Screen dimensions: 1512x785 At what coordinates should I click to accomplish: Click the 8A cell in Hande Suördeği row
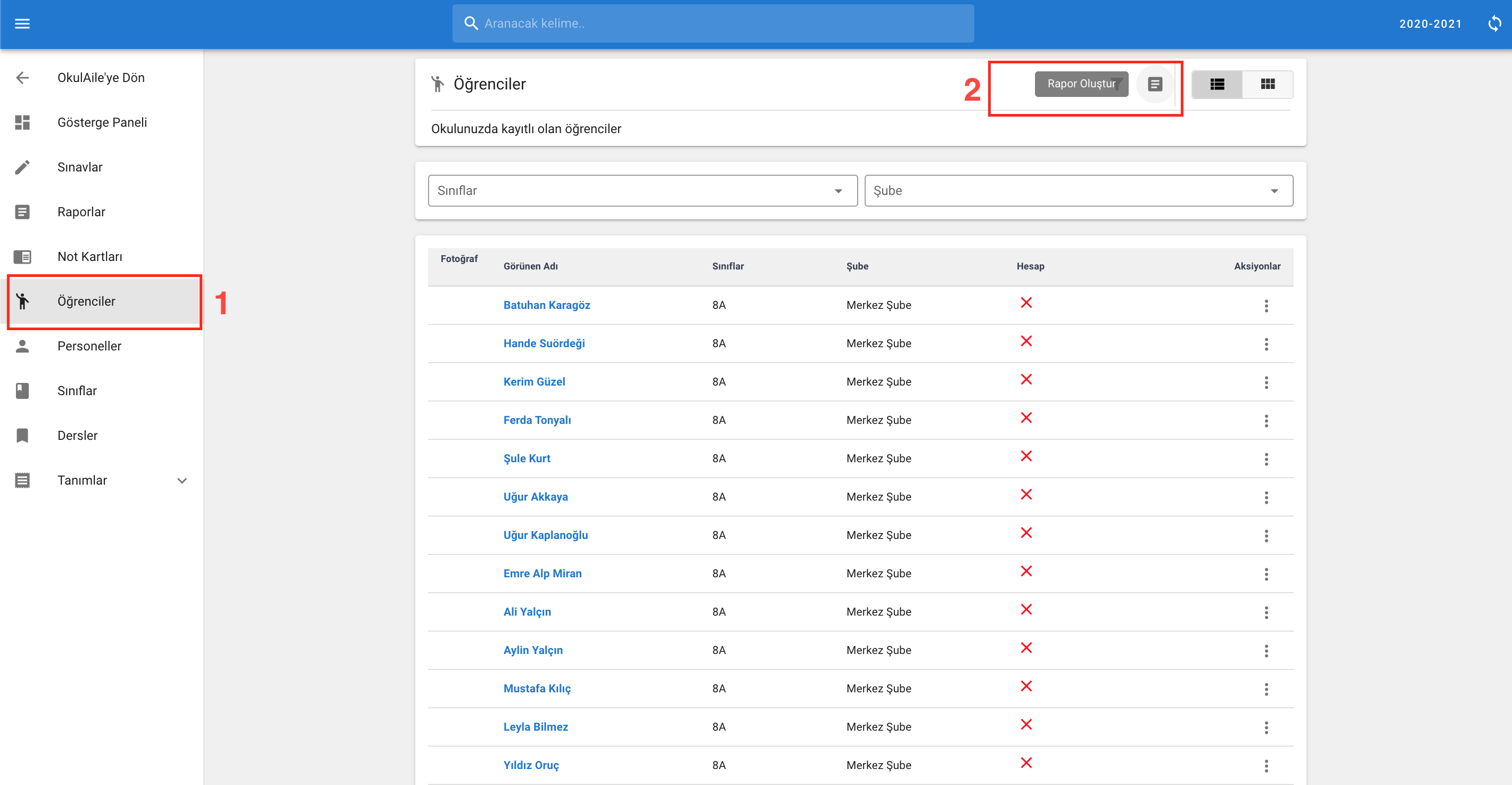pos(718,344)
